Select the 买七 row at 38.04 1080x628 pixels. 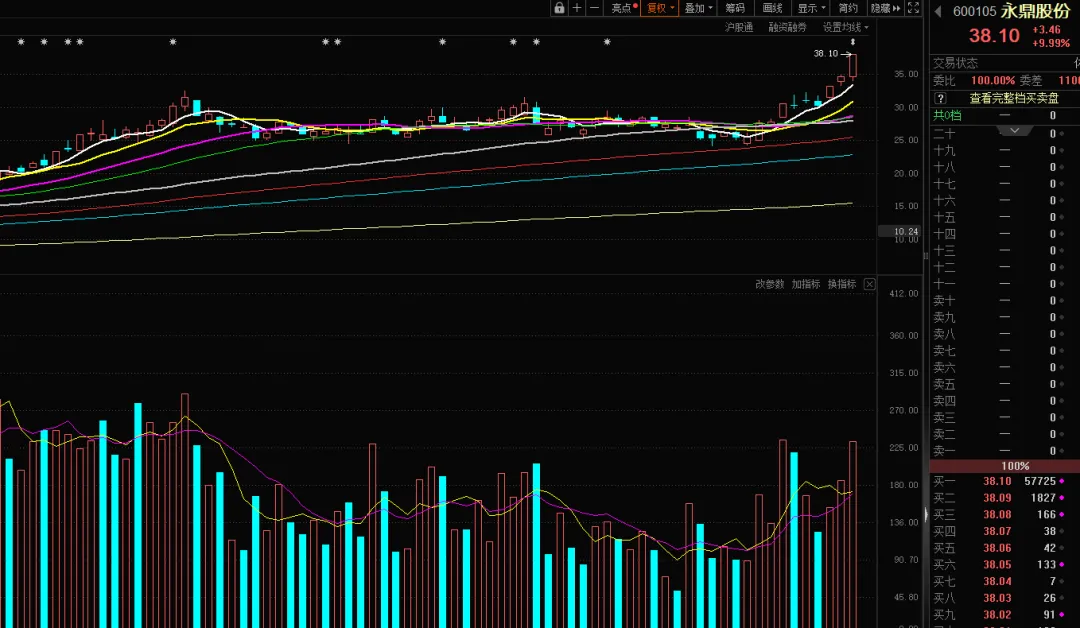1004,581
